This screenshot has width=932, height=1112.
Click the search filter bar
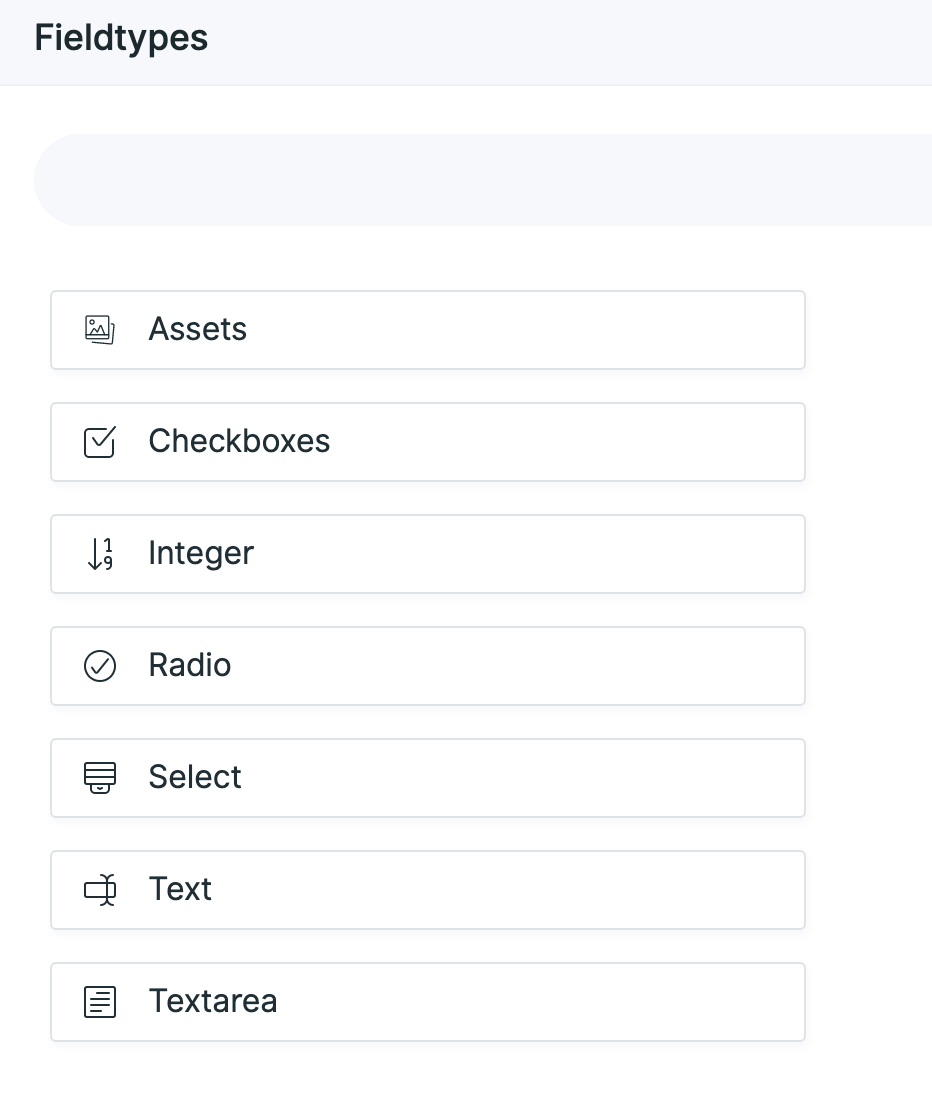(466, 179)
